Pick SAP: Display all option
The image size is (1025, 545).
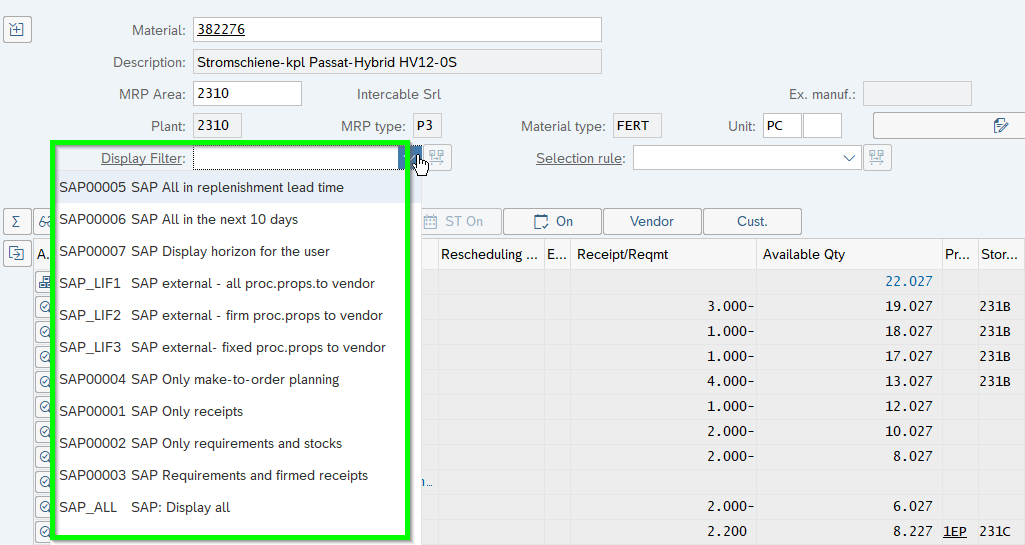tap(144, 507)
